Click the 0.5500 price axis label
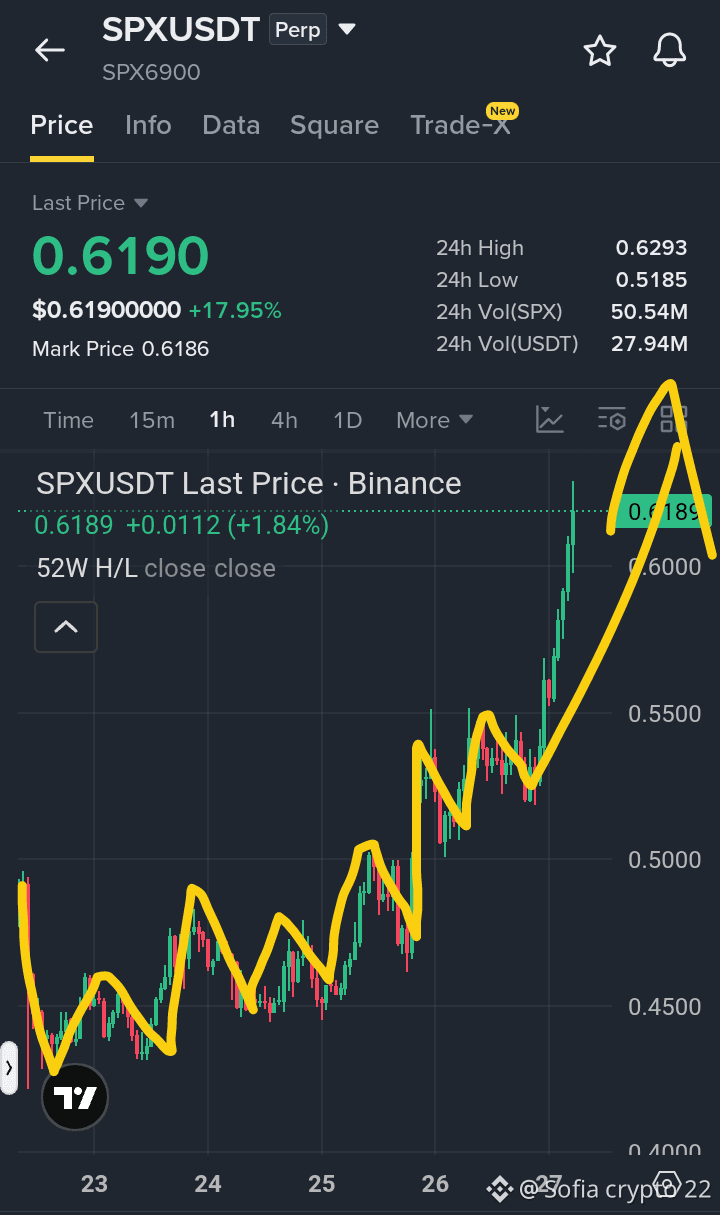 [x=665, y=714]
